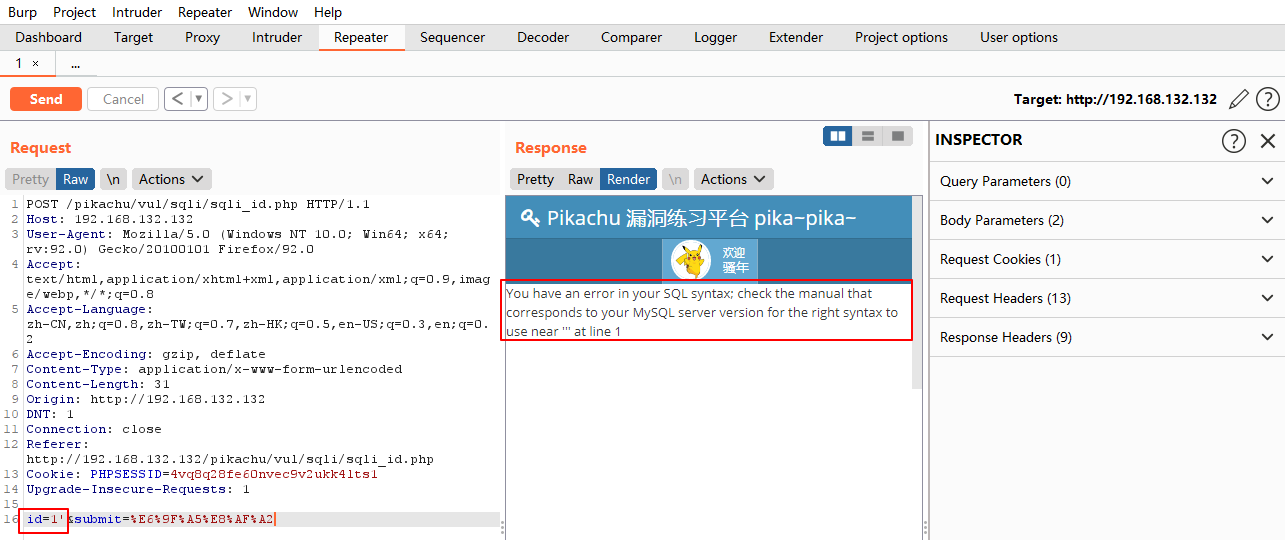Switch to the Logger tab
Screen dimensions: 1285x540
coord(715,37)
